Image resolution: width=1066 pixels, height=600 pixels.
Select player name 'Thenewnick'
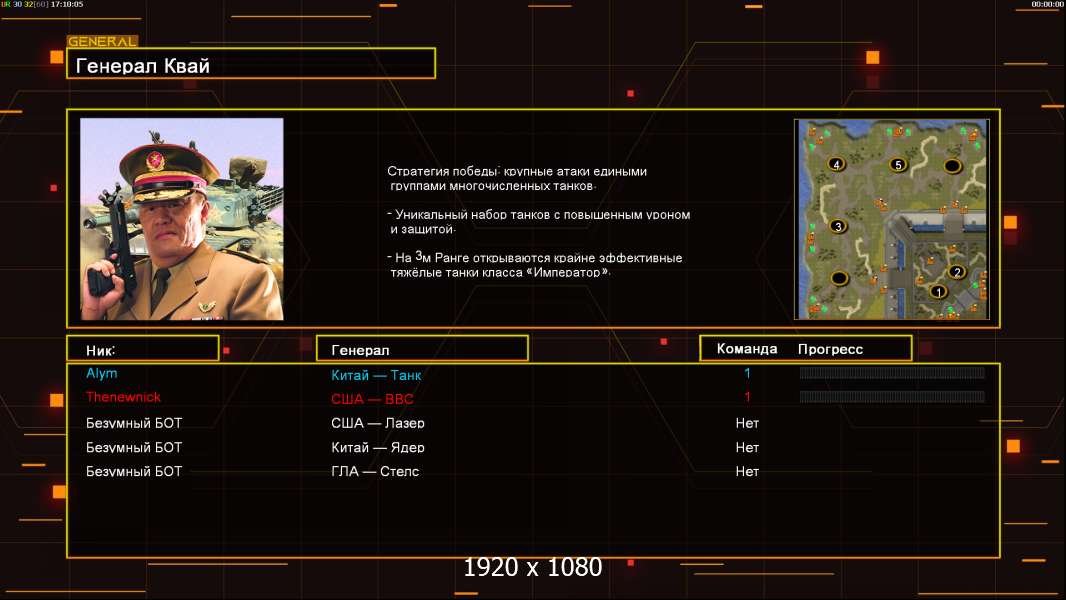point(123,397)
